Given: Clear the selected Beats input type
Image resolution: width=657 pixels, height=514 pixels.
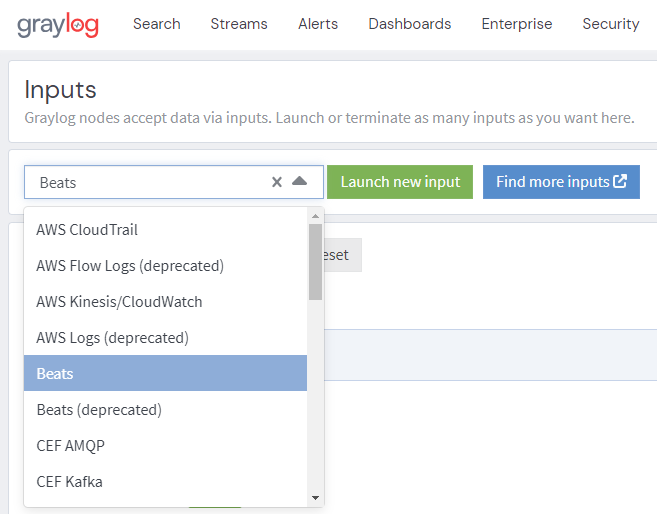Looking at the screenshot, I should (x=277, y=182).
